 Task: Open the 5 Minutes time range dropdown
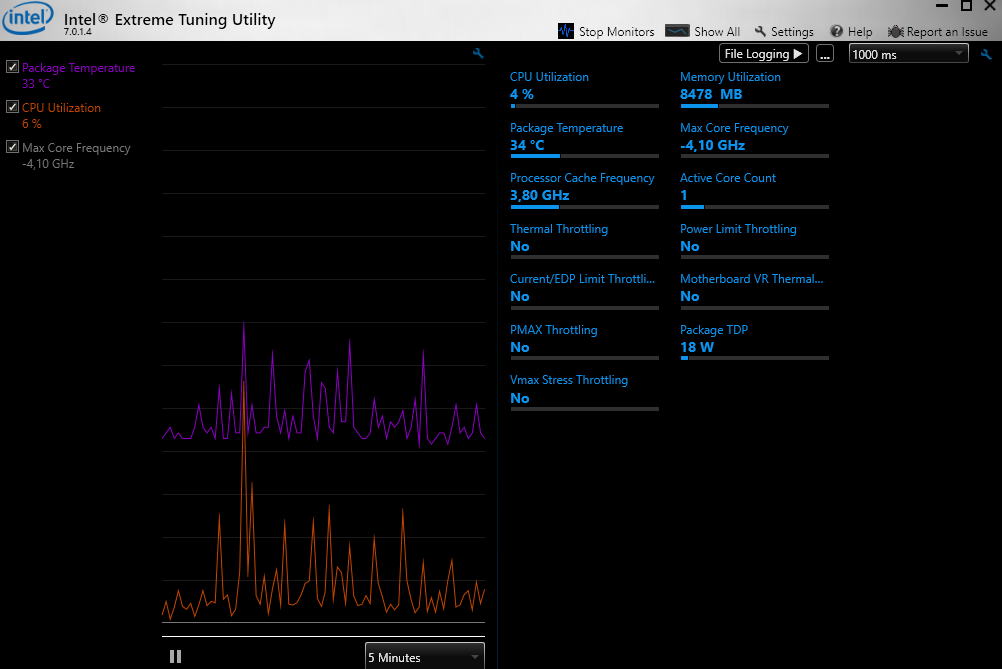(424, 657)
